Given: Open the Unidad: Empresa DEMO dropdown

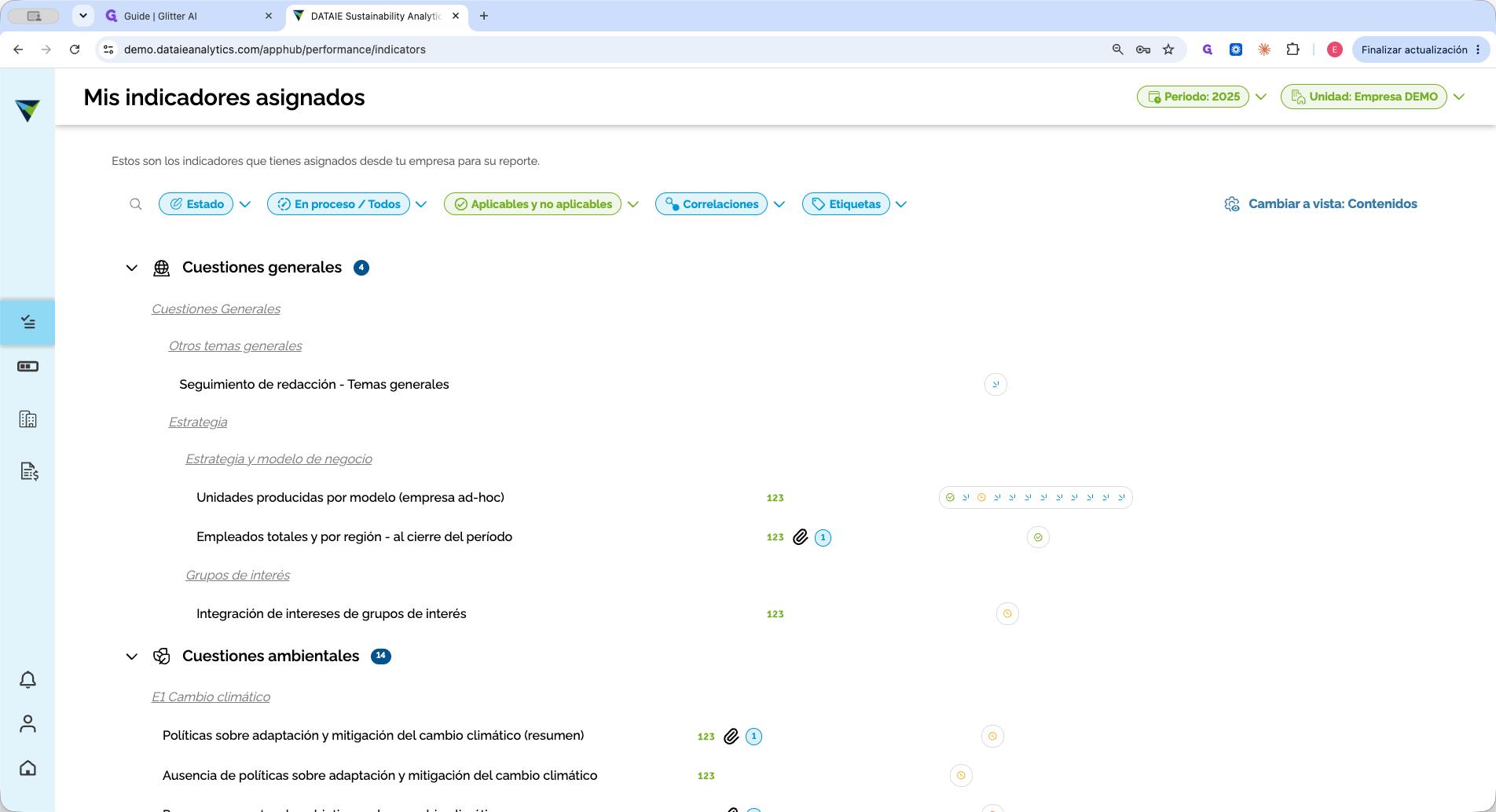Looking at the screenshot, I should click(x=1364, y=97).
